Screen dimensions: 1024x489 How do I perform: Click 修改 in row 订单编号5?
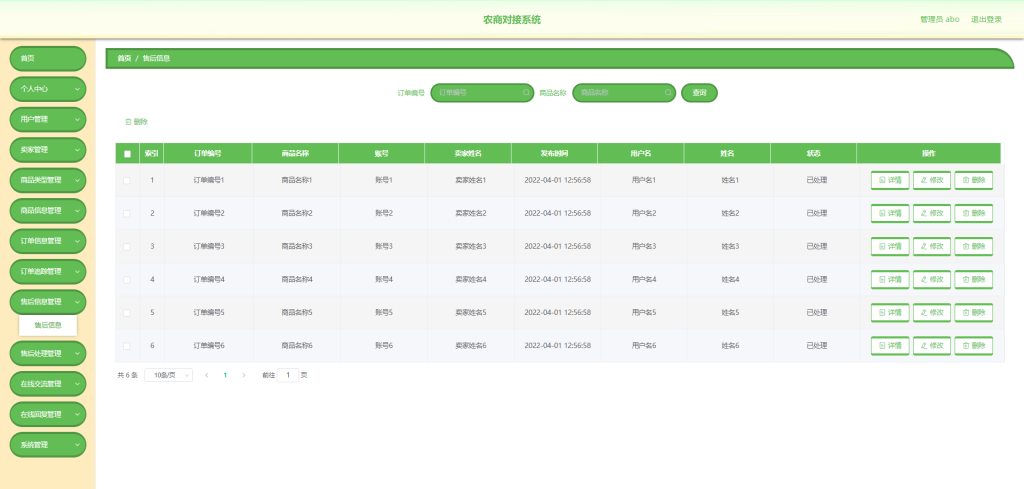pos(931,313)
